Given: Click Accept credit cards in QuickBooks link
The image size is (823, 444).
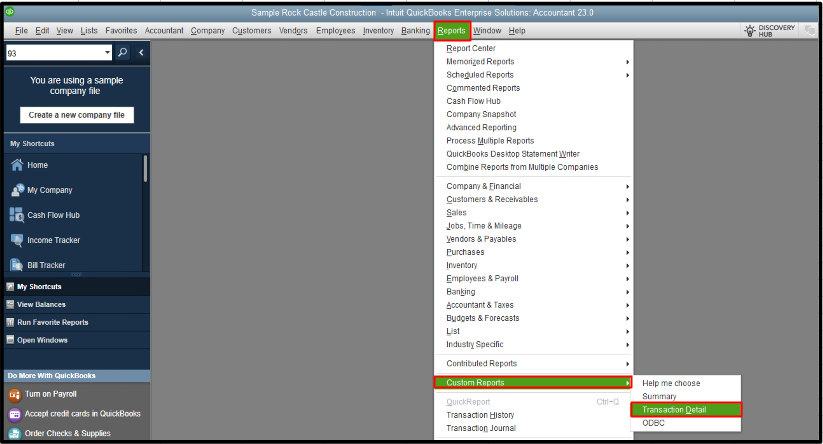Looking at the screenshot, I should [x=82, y=414].
